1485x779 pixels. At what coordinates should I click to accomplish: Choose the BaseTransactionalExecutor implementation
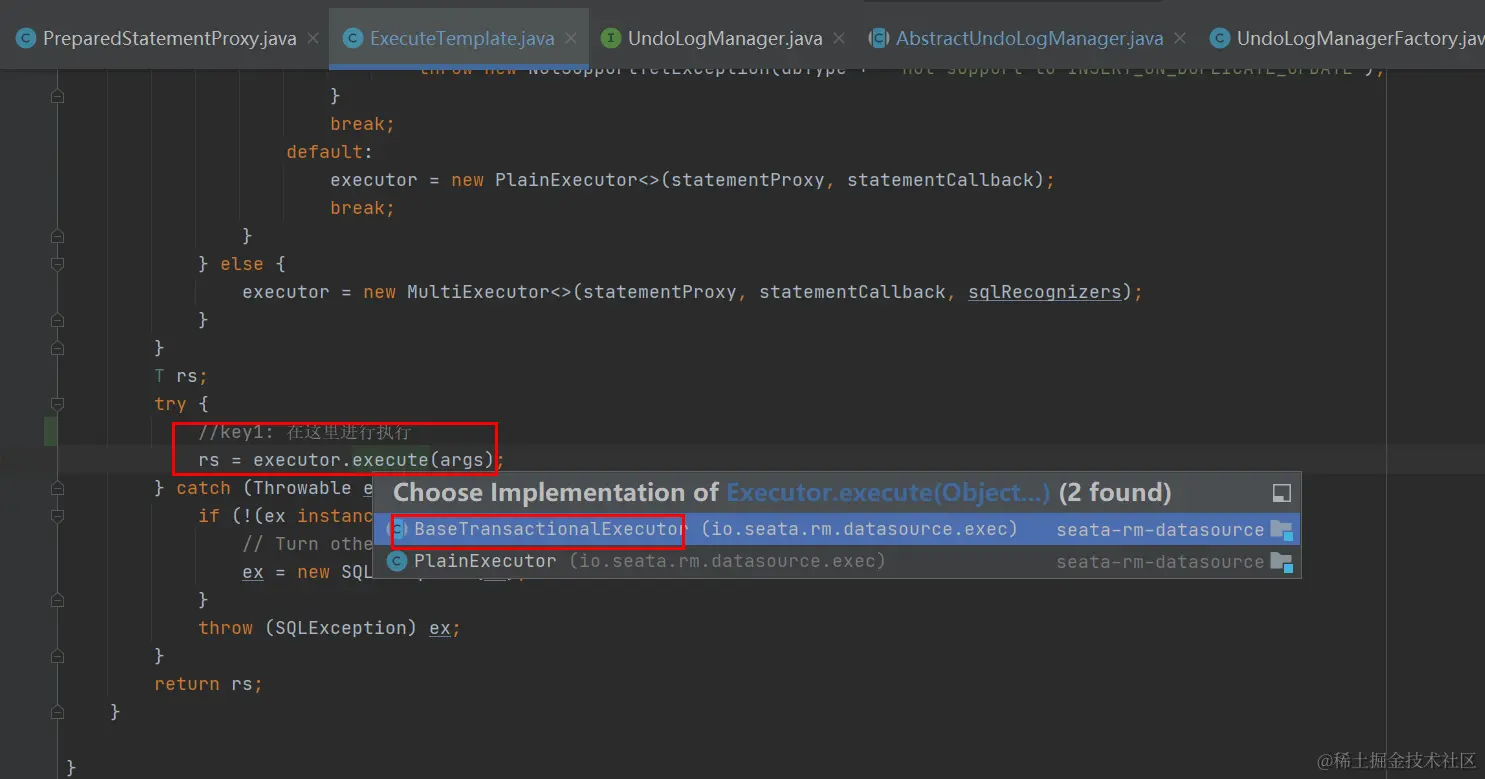[x=837, y=529]
